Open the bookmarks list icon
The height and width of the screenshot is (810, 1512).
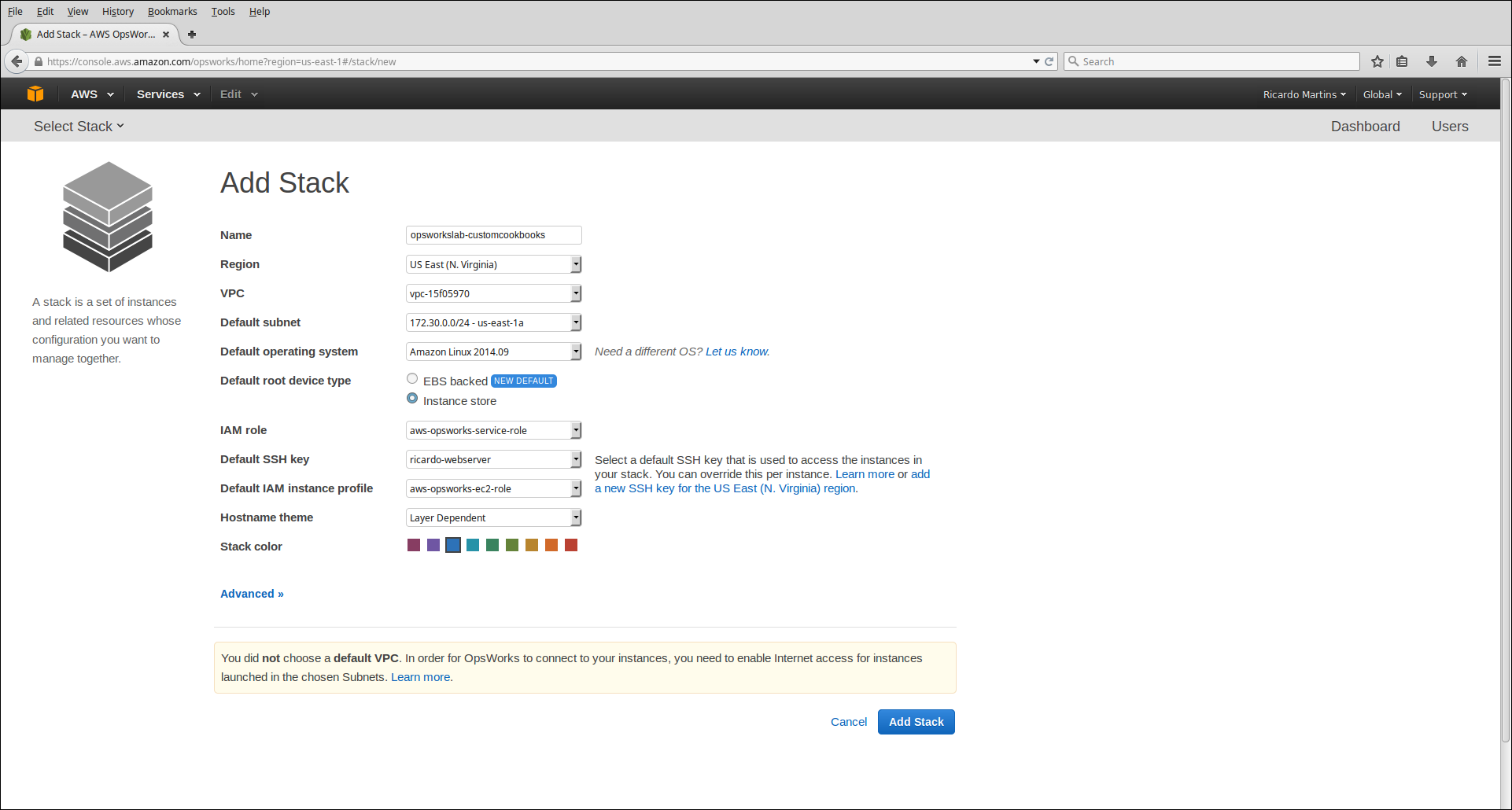tap(1402, 61)
